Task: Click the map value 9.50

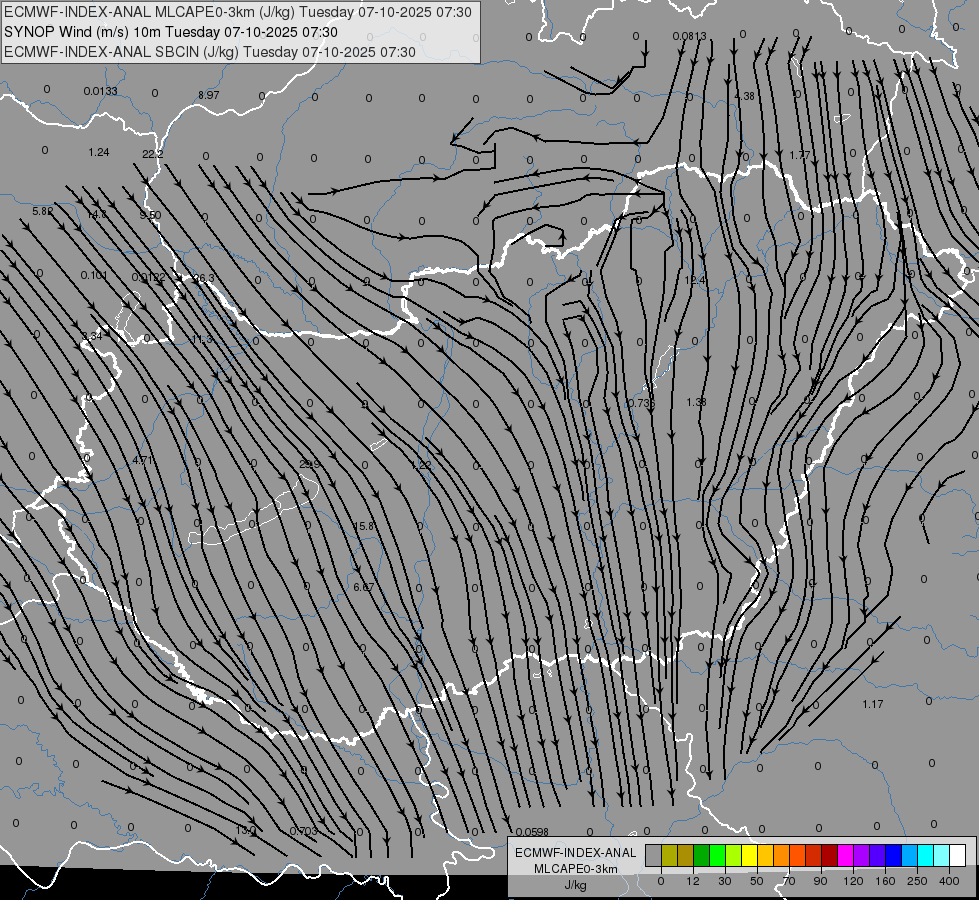Action: [150, 215]
